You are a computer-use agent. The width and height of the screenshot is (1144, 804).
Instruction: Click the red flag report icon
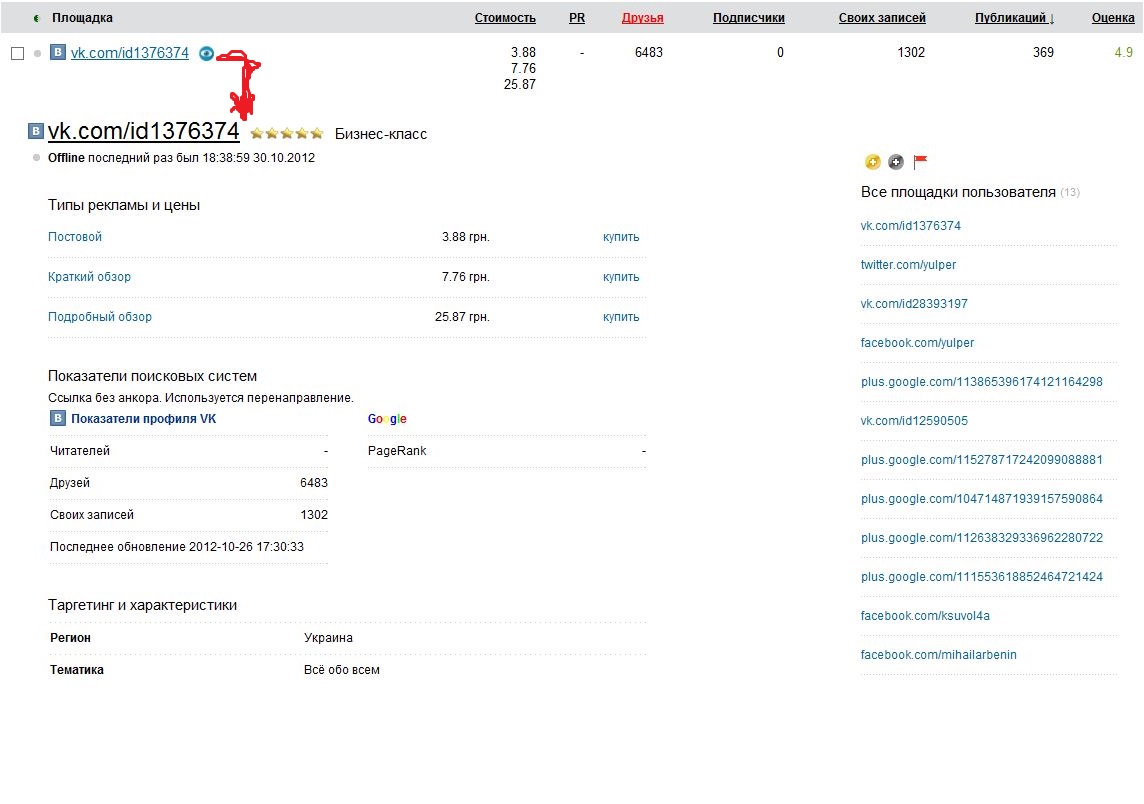[x=920, y=161]
